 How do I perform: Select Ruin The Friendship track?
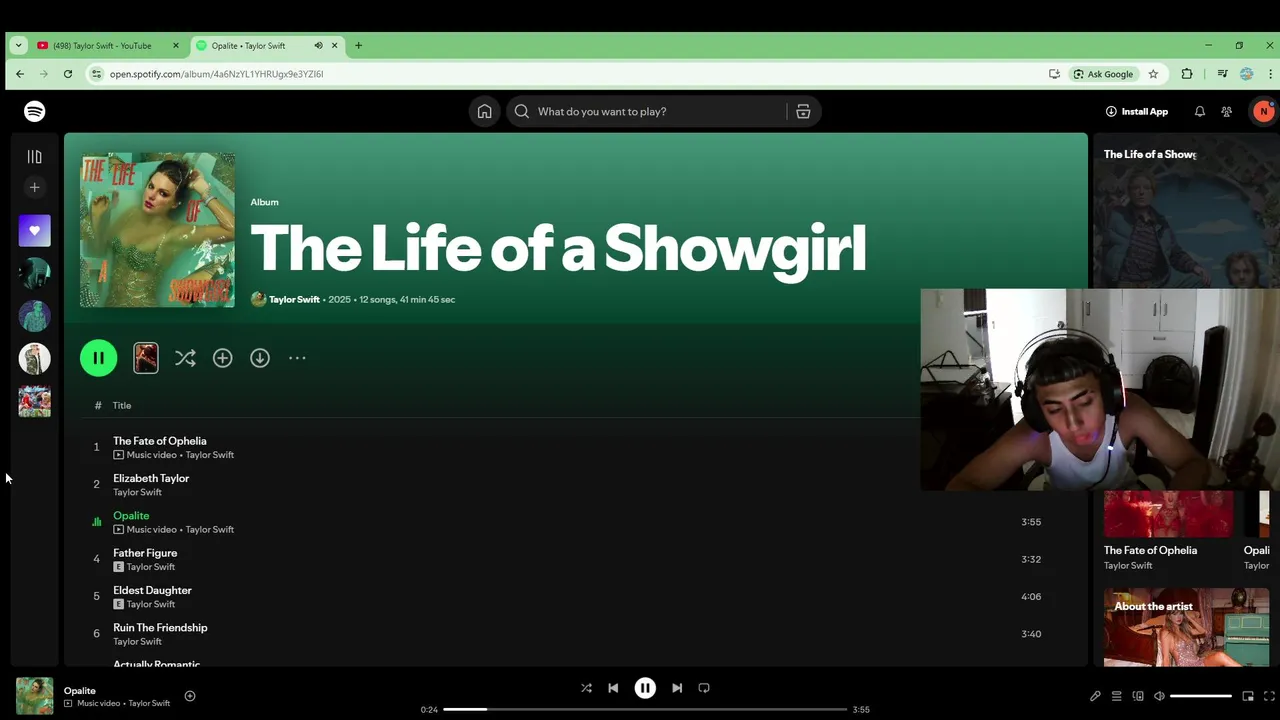coord(160,627)
